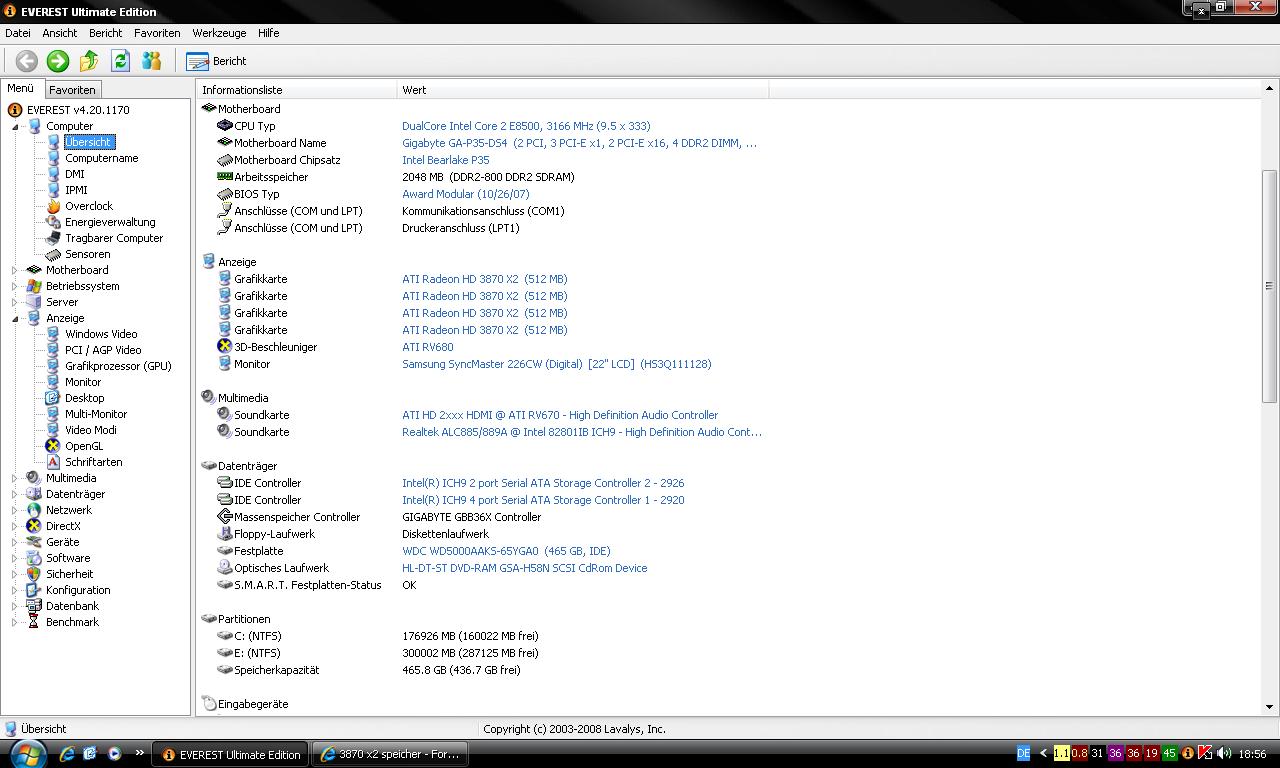Select the Tragbarer Computer icon
Viewport: 1280px width, 768px height.
coord(53,238)
